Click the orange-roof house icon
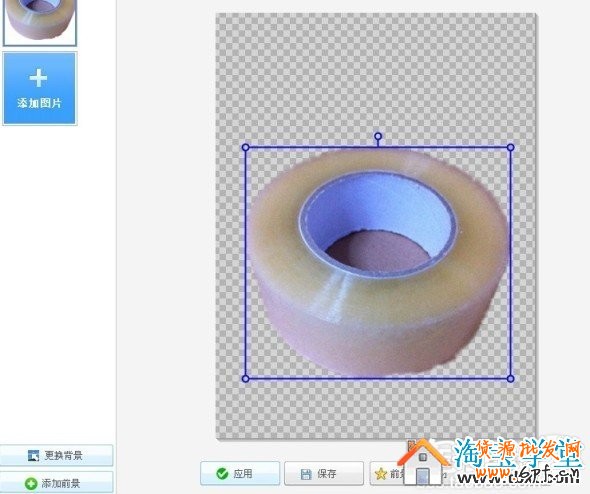Viewport: 590px width, 494px height. [x=424, y=461]
